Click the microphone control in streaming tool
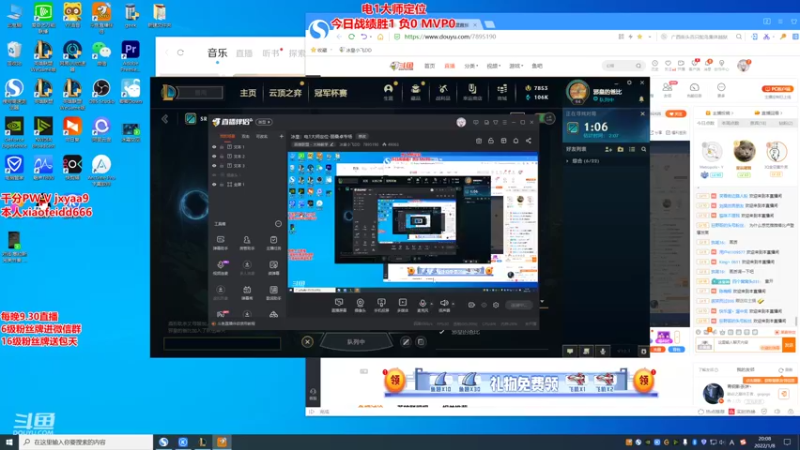 coord(422,305)
